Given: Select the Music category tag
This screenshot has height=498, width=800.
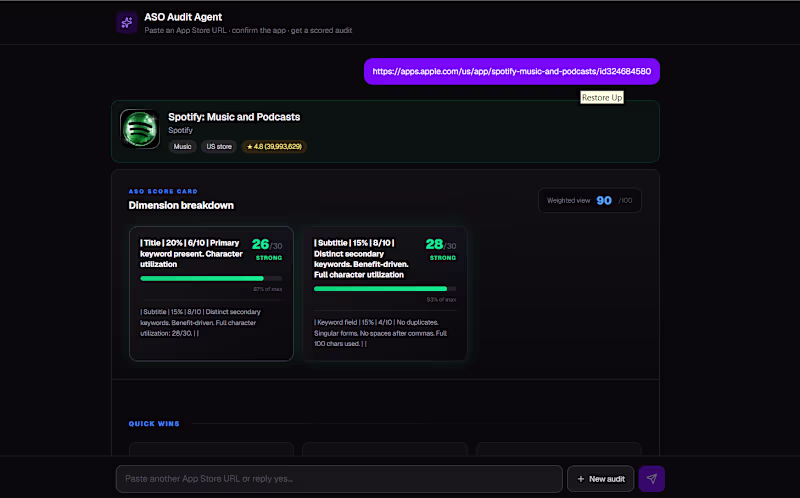Looking at the screenshot, I should coord(182,146).
